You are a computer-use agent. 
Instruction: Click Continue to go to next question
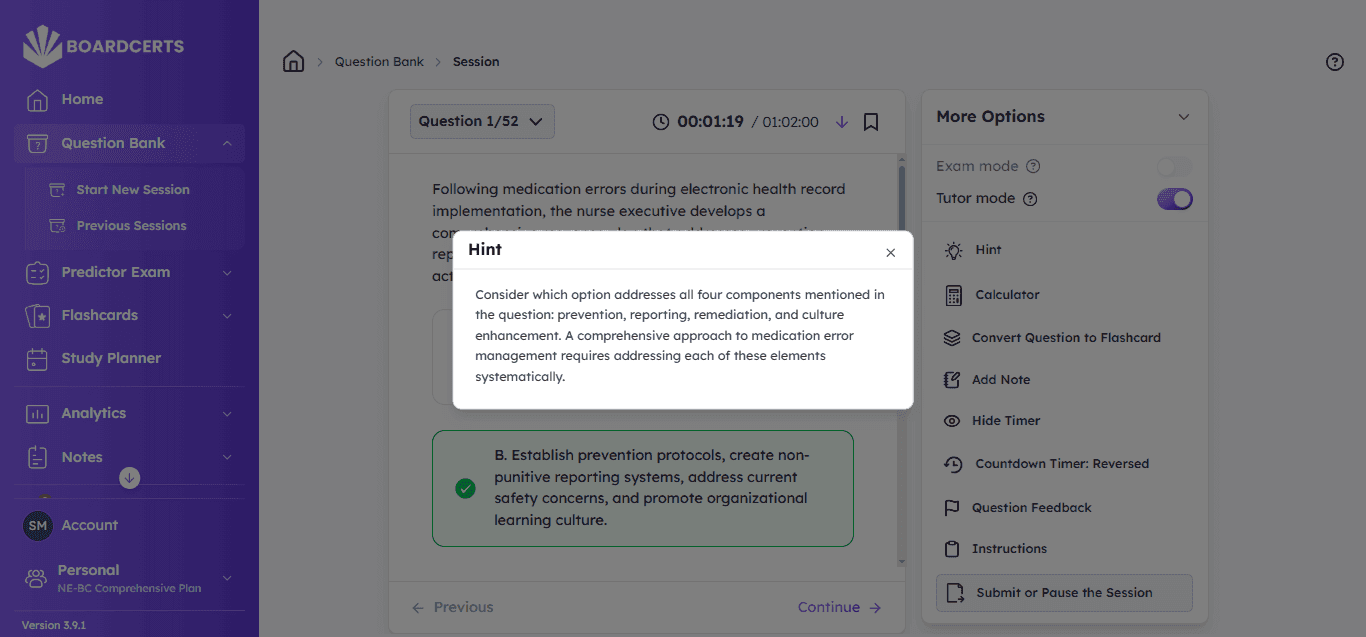coord(839,607)
